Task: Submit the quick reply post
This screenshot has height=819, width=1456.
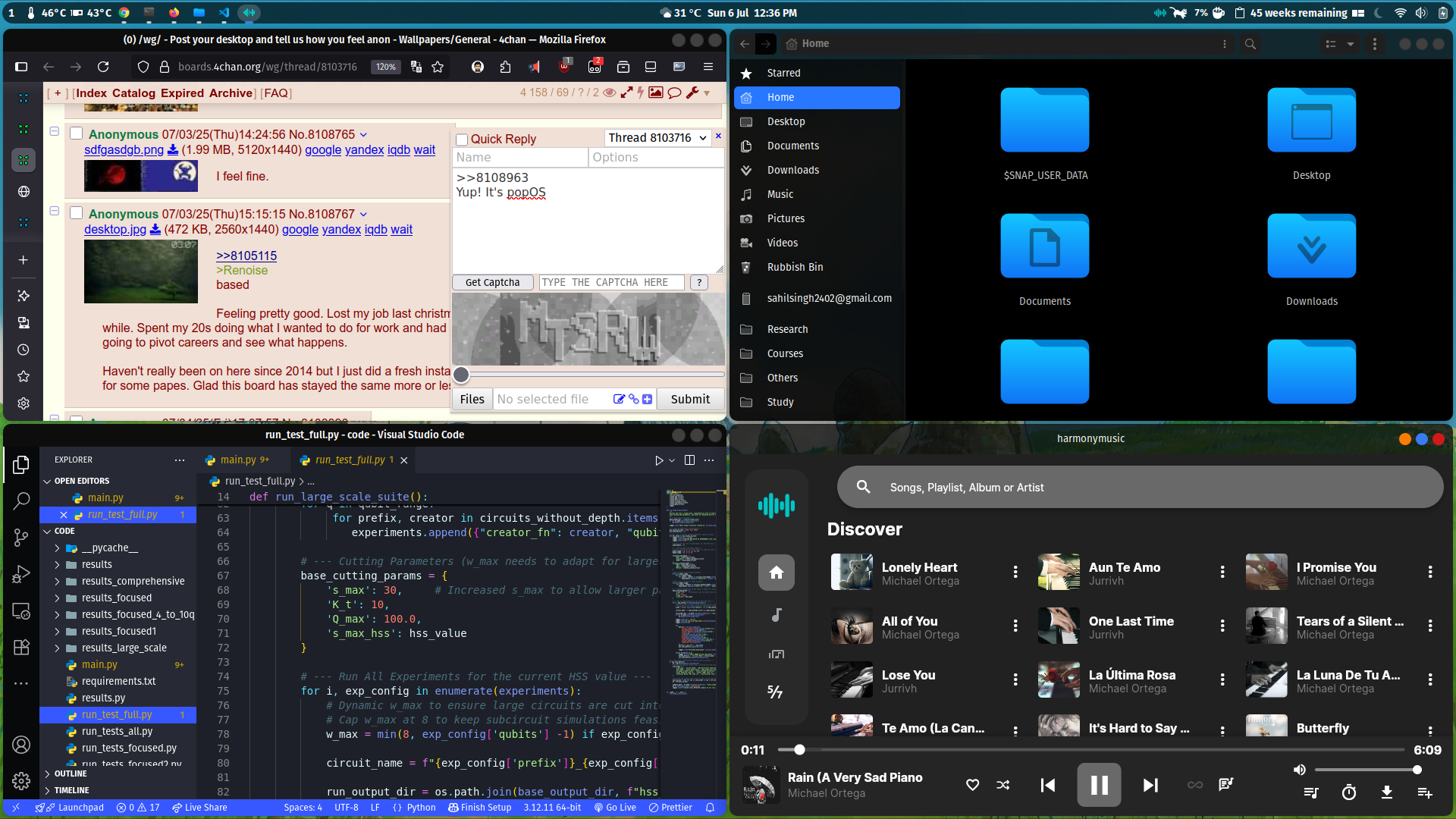Action: click(x=690, y=399)
